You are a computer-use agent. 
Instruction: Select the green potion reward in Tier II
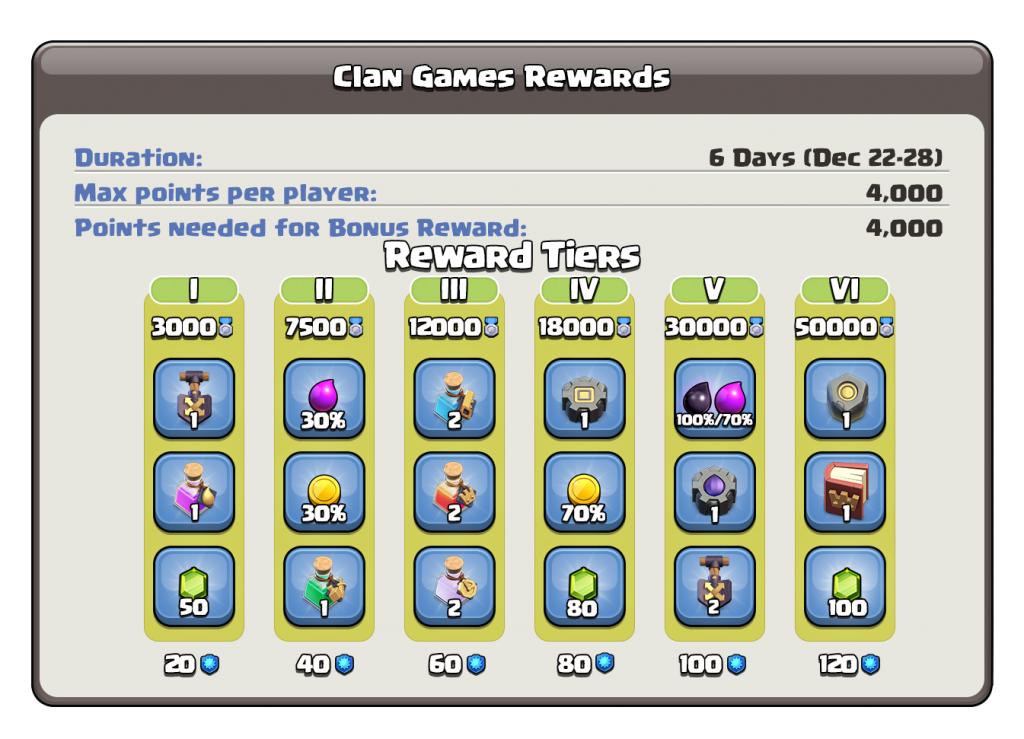[324, 586]
